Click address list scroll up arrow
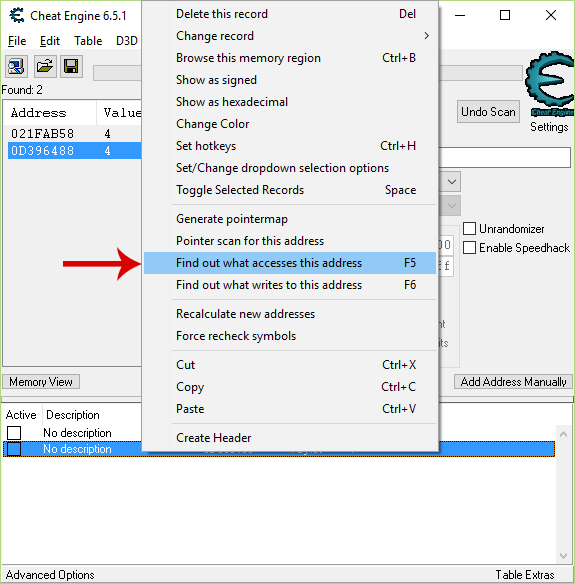Viewport: 575px width, 584px height. [x=563, y=434]
